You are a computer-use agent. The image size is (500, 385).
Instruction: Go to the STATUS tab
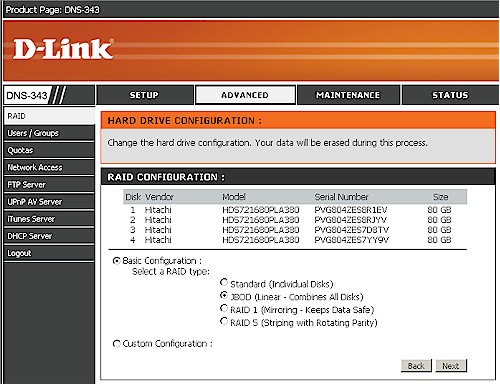pos(450,95)
